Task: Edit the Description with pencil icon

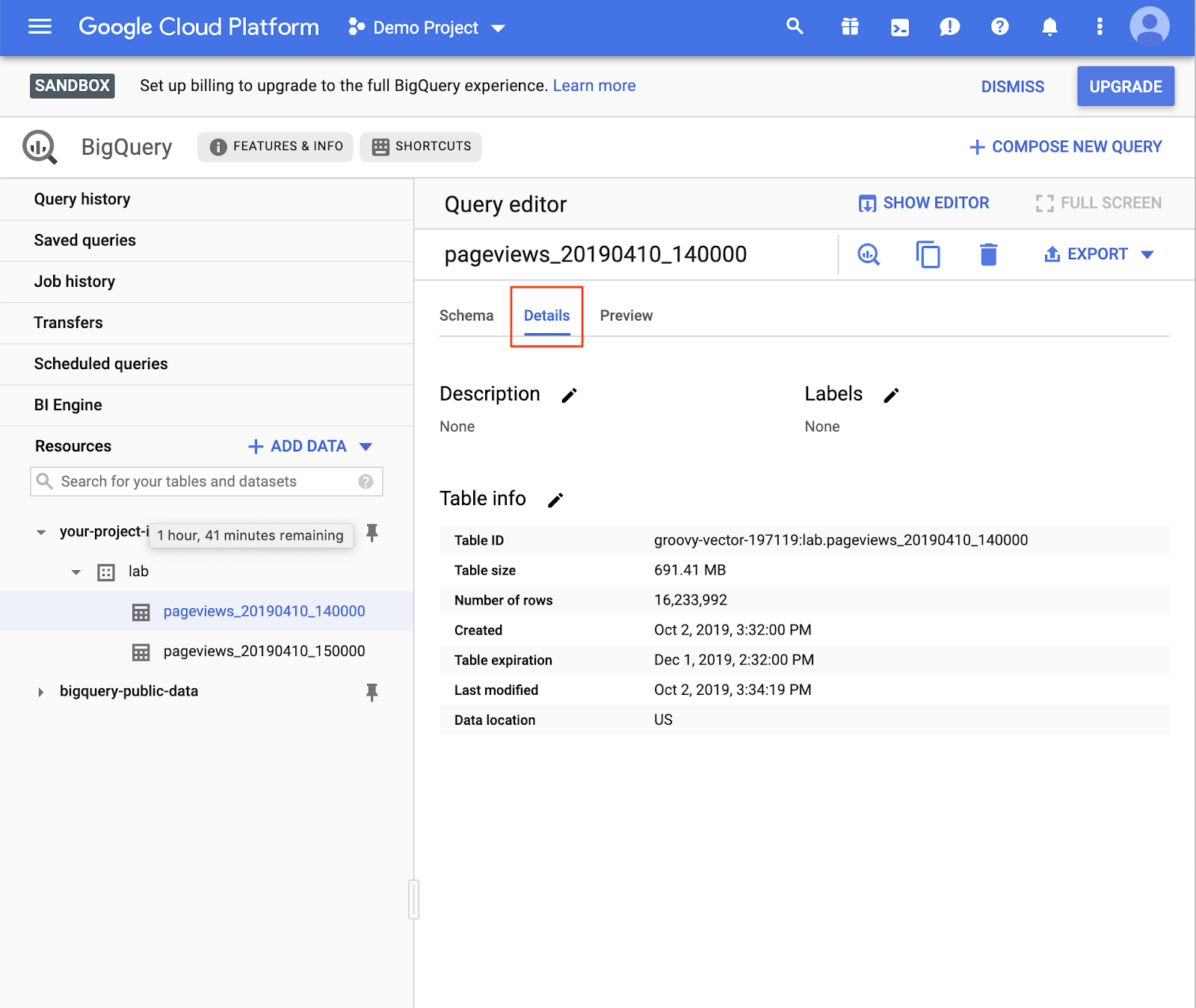Action: click(569, 395)
